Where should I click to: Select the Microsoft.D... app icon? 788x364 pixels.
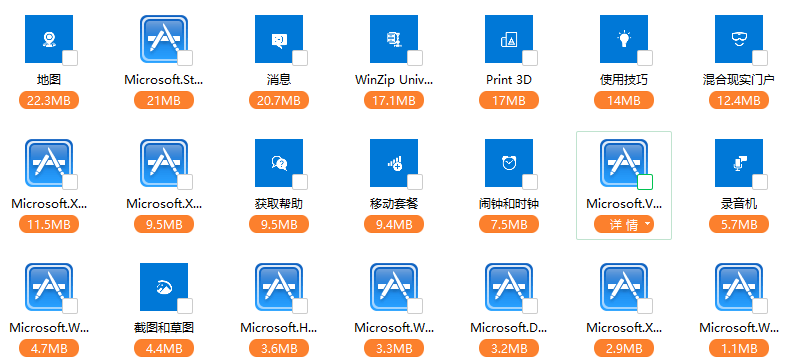click(x=509, y=287)
